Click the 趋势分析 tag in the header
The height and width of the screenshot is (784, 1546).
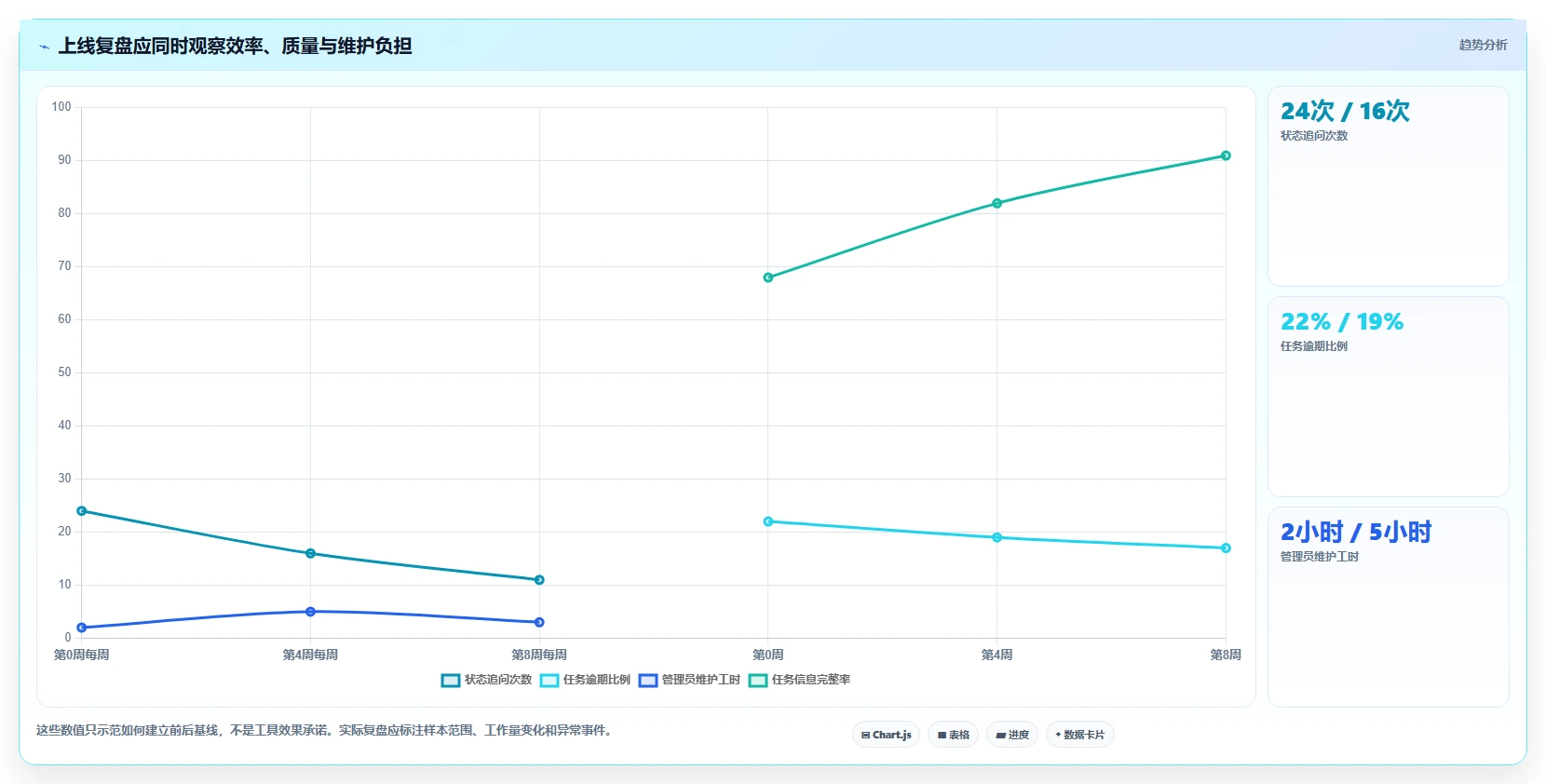coord(1483,45)
